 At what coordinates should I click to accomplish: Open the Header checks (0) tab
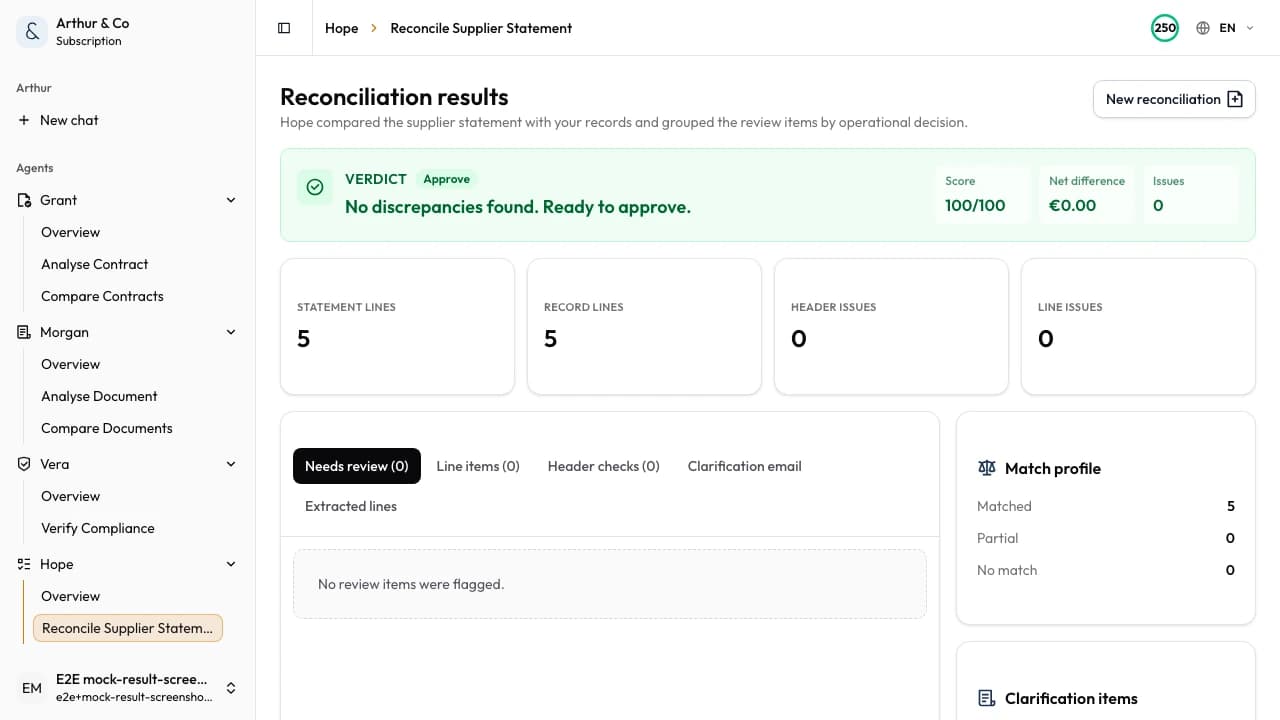[x=604, y=466]
